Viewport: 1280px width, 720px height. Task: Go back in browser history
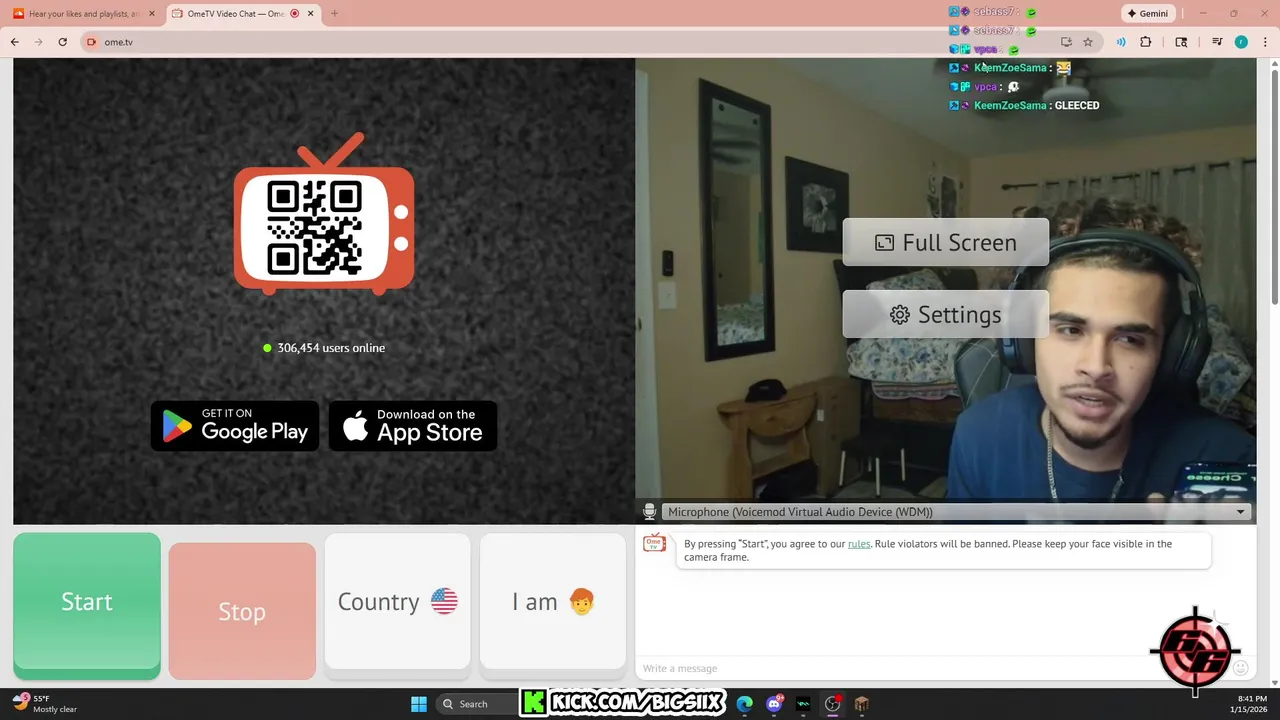coord(15,42)
